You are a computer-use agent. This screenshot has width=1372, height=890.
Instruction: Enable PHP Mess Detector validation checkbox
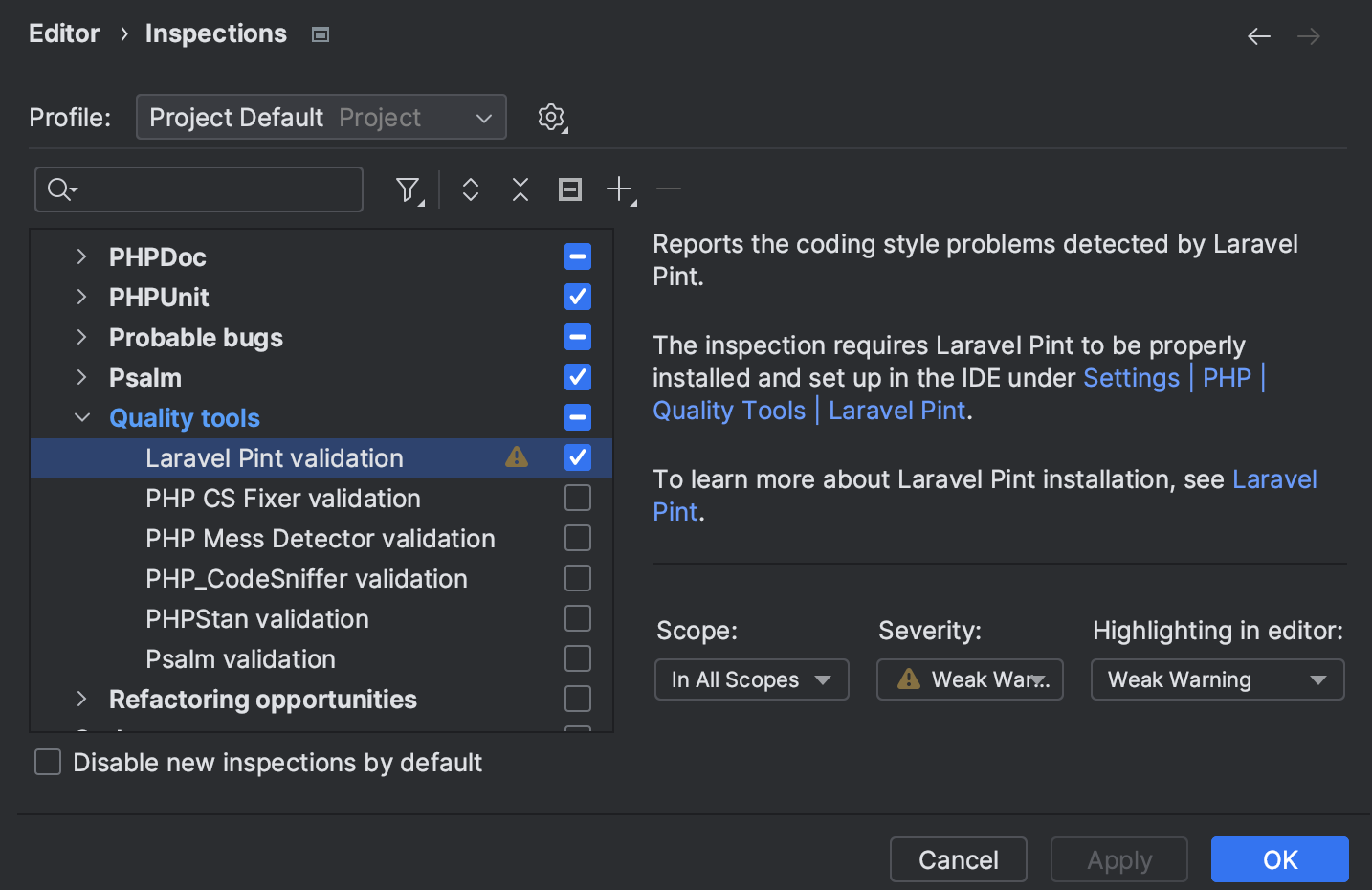tap(578, 538)
